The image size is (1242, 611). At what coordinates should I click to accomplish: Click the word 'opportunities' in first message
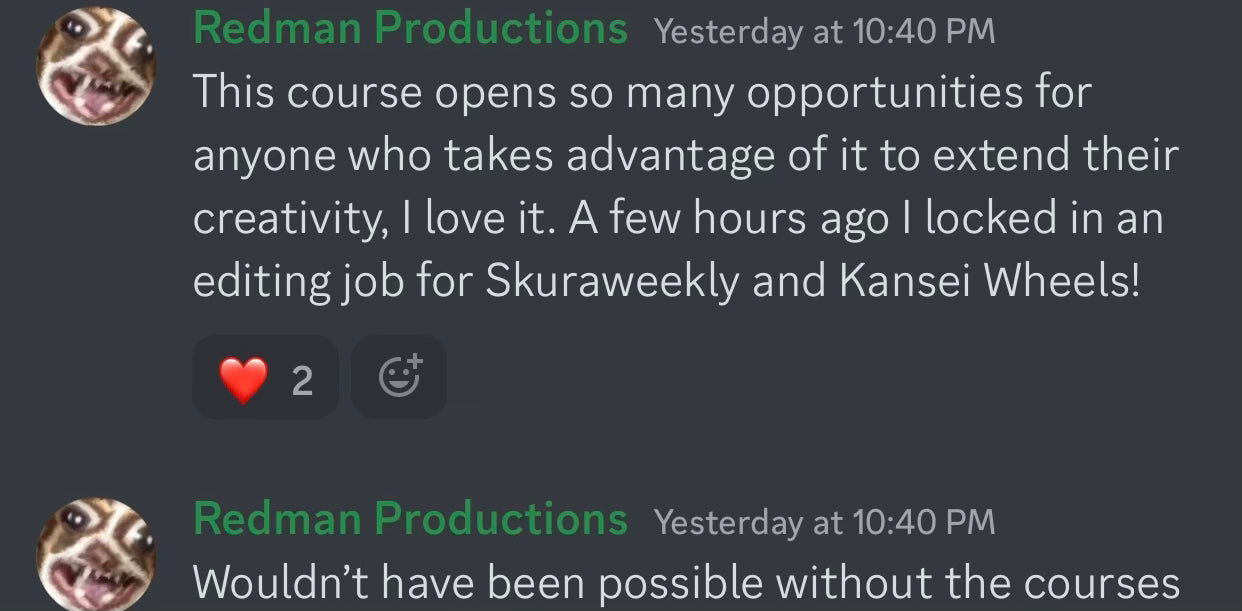879,93
